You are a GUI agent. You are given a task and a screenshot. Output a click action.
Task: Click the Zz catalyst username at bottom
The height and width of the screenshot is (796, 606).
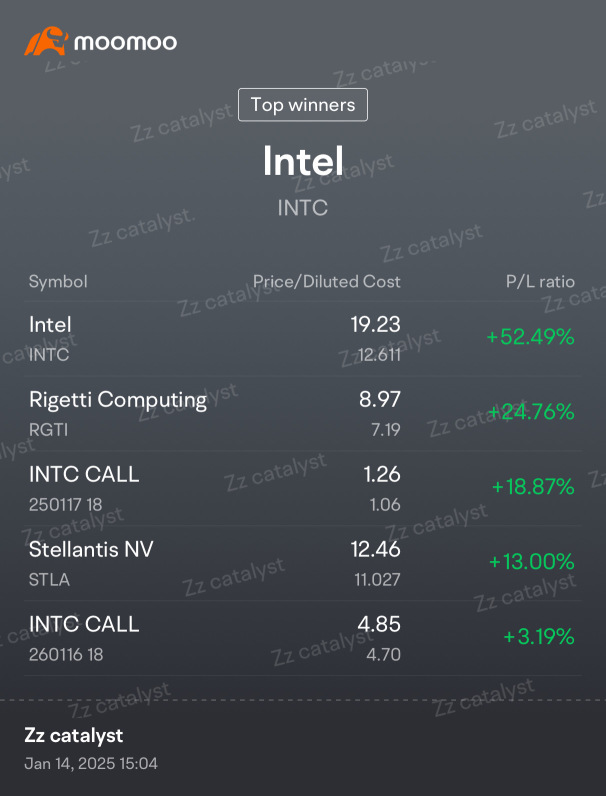pyautogui.click(x=74, y=735)
